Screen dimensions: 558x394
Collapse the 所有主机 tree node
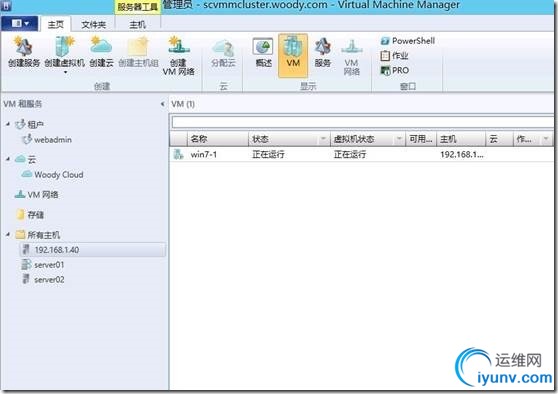8,234
